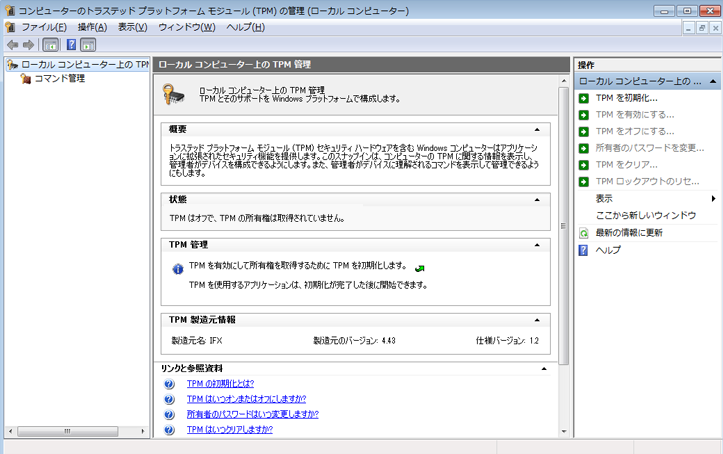Open link 所有者のパスワードはいつ変更しますか?
The height and width of the screenshot is (454, 723).
[x=252, y=414]
